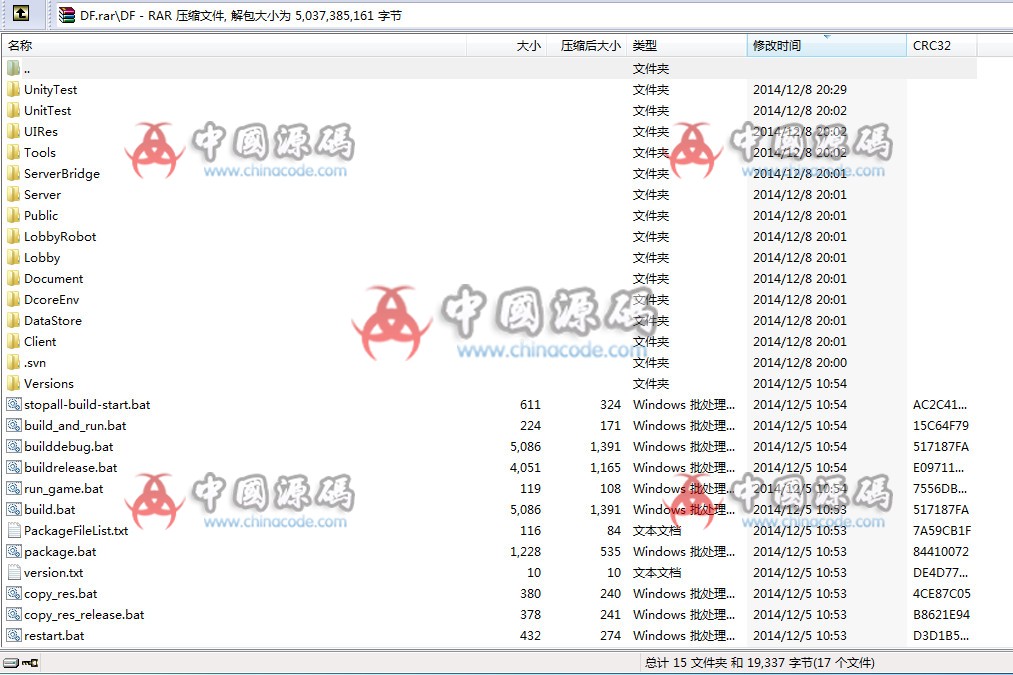Click CRC32 value 84410072
Screen dimensions: 1013x675
pyautogui.click(x=941, y=552)
